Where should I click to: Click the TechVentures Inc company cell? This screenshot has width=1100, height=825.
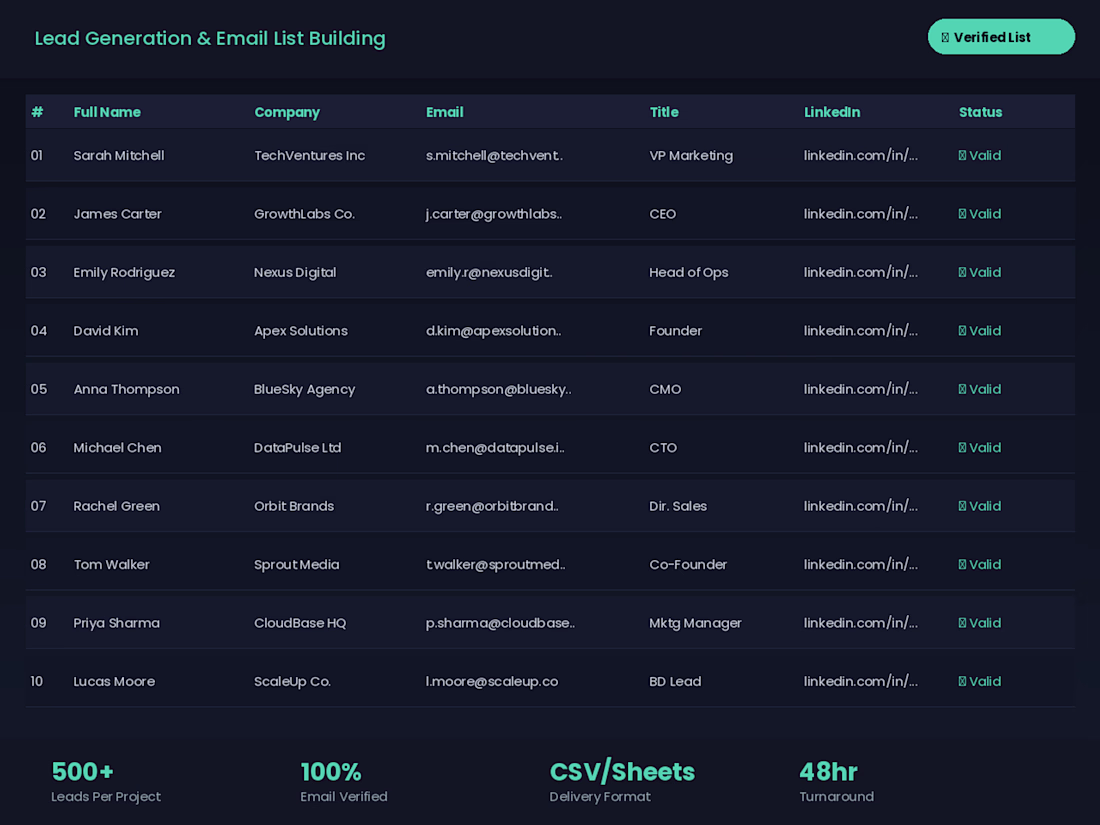pos(309,156)
